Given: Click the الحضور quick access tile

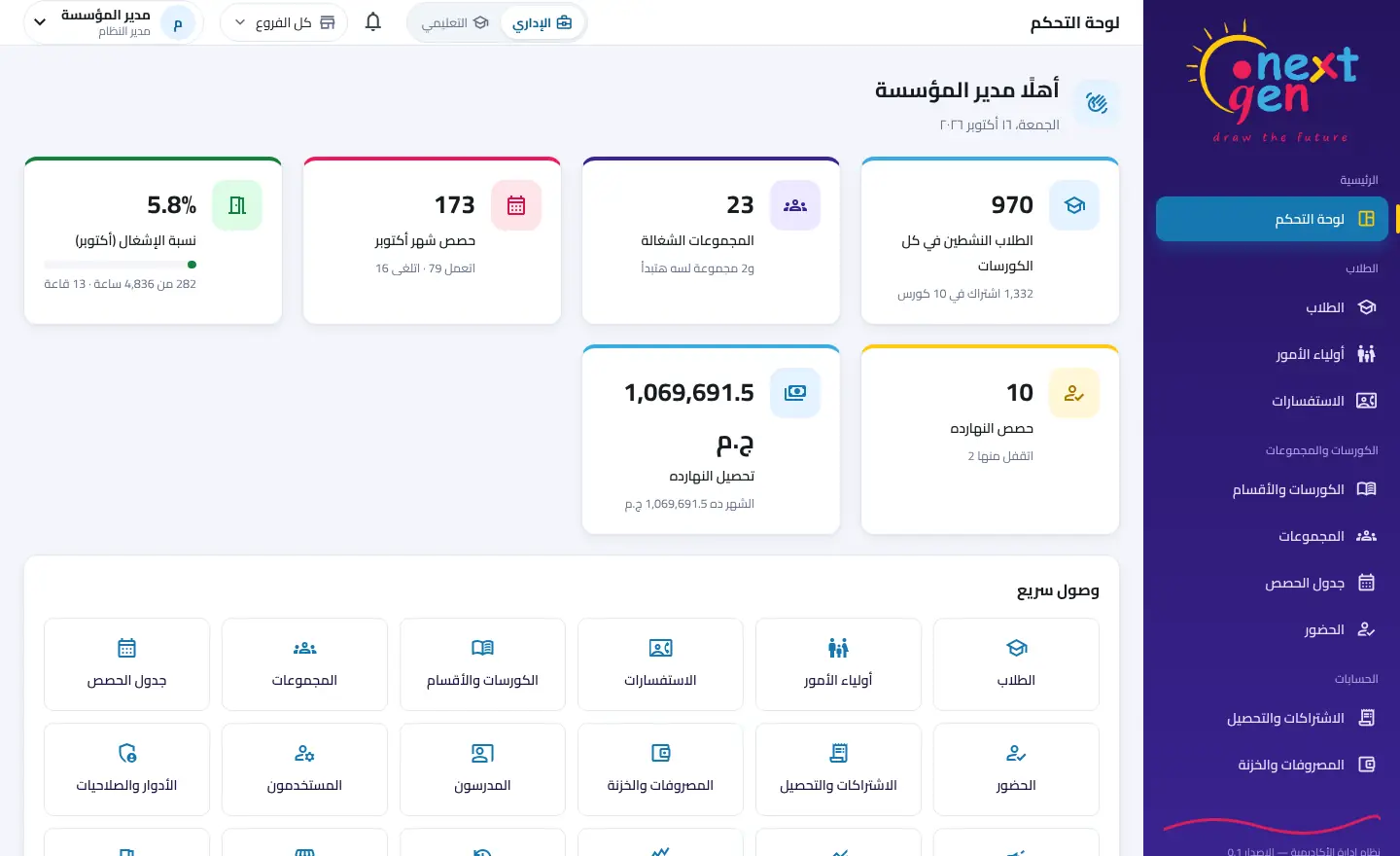Looking at the screenshot, I should 1016,769.
